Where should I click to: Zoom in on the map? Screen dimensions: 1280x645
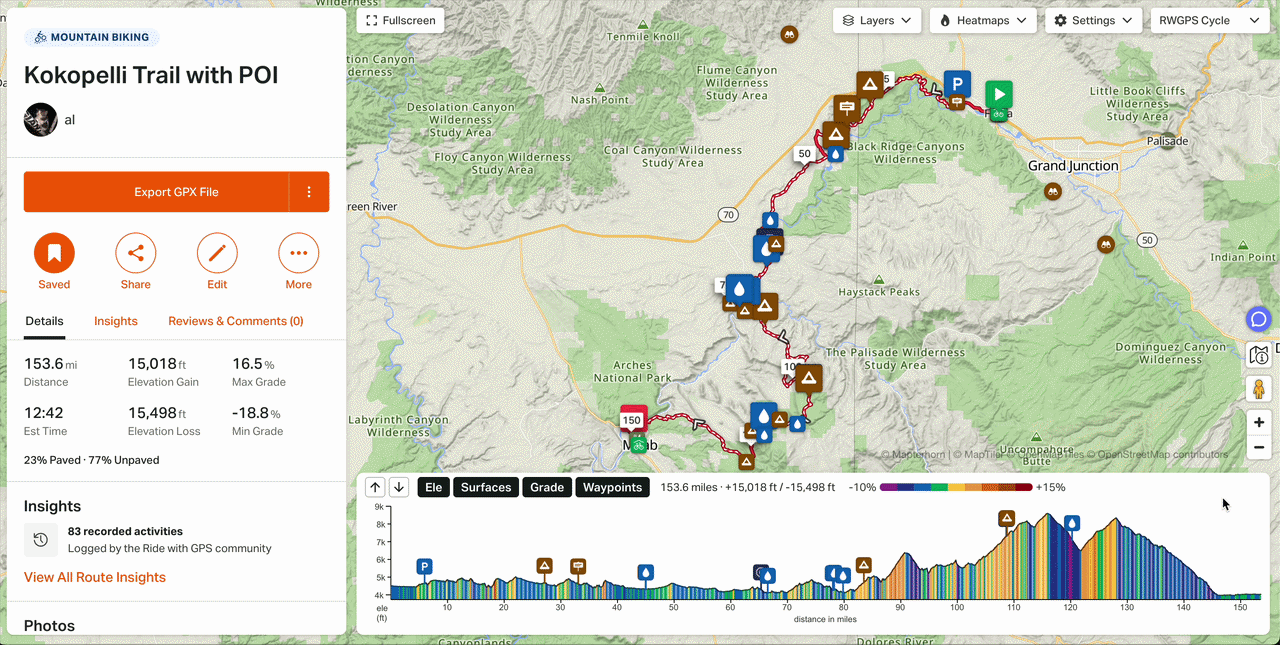click(x=1259, y=422)
